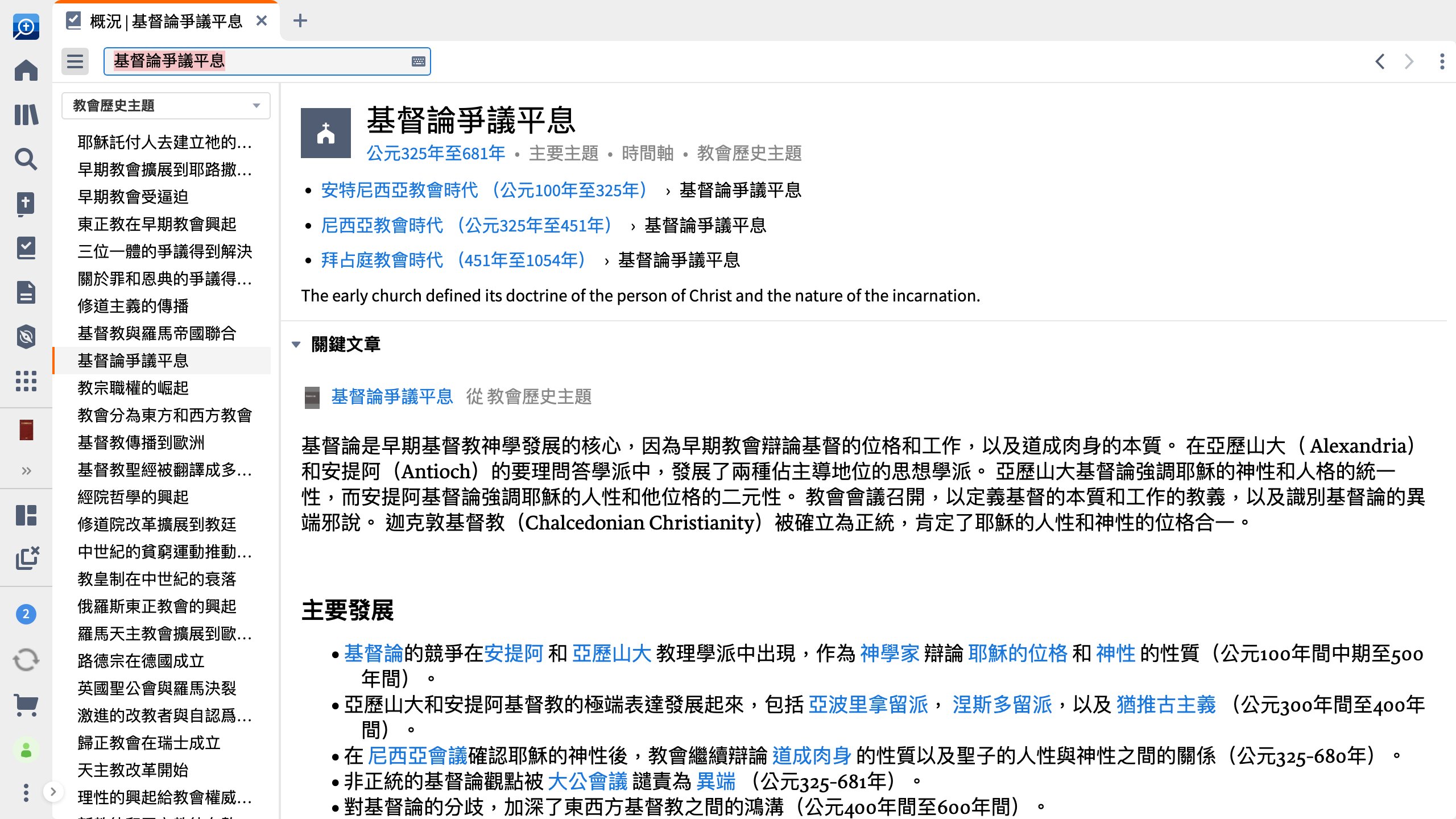Image resolution: width=1456 pixels, height=819 pixels.
Task: Click the Search magnifier sidebar icon
Action: click(26, 159)
